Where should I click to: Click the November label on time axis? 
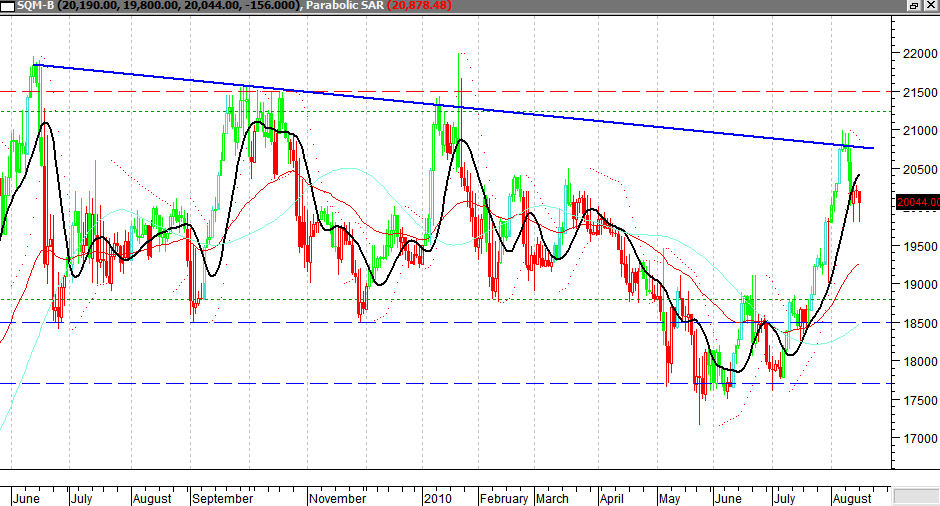click(339, 498)
